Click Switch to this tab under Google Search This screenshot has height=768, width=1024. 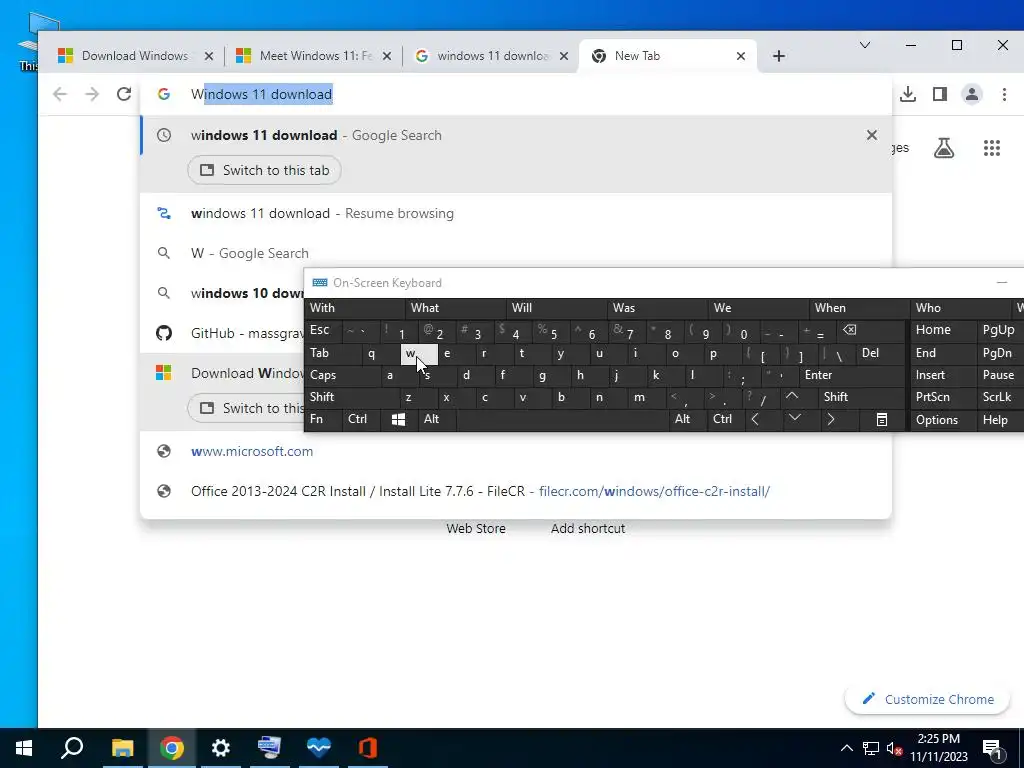point(264,170)
